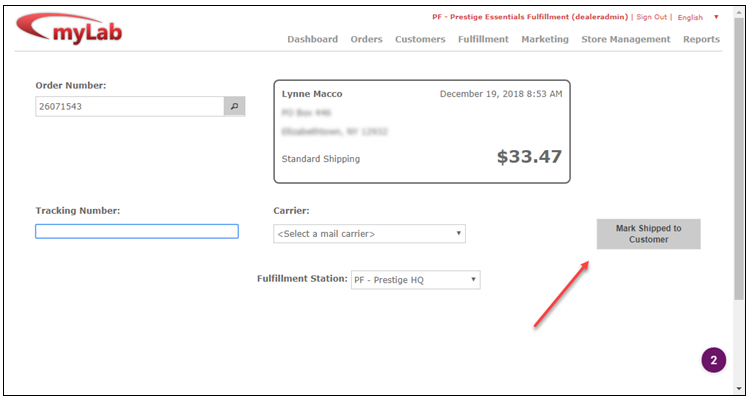The width and height of the screenshot is (751, 399).
Task: Open the Marketing menu
Action: coord(545,39)
